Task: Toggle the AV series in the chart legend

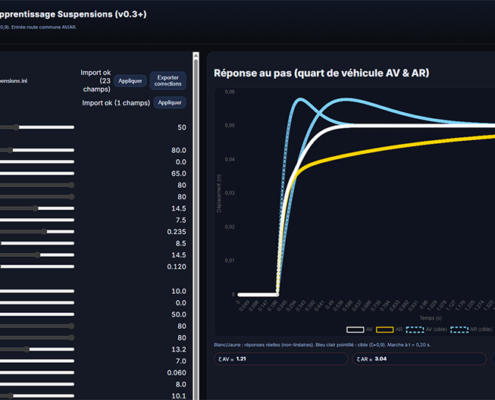Action: pyautogui.click(x=359, y=329)
